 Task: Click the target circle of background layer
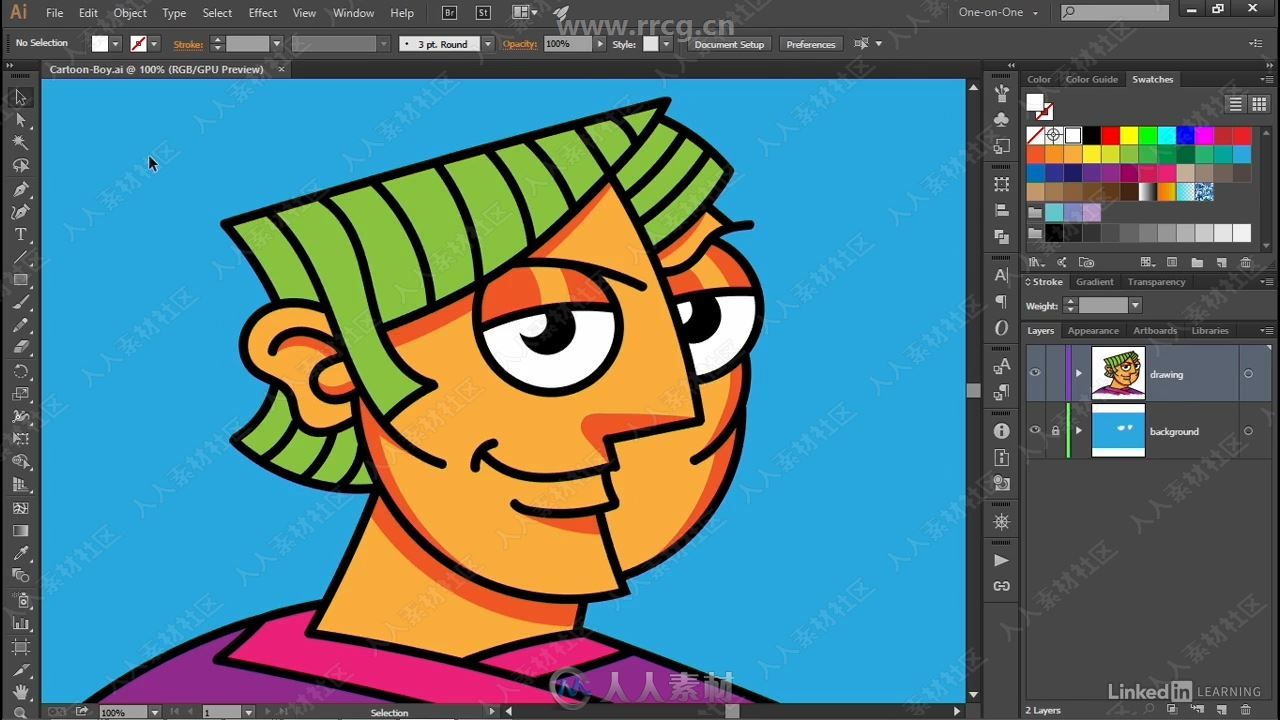pos(1248,431)
